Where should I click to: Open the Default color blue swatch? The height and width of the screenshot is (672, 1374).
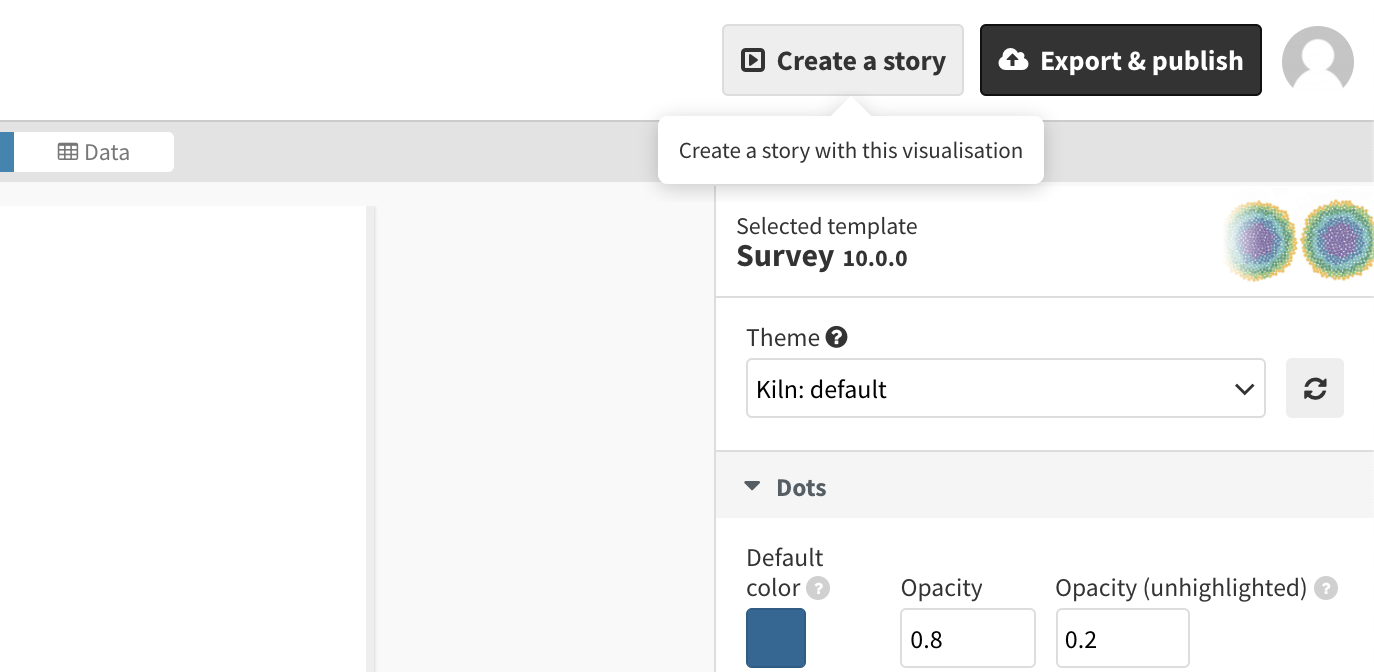coord(775,638)
